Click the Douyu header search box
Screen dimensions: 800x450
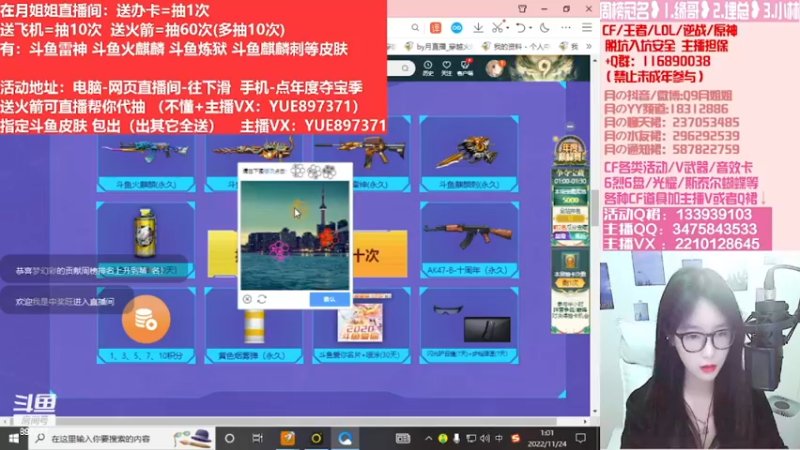pyautogui.click(x=401, y=68)
